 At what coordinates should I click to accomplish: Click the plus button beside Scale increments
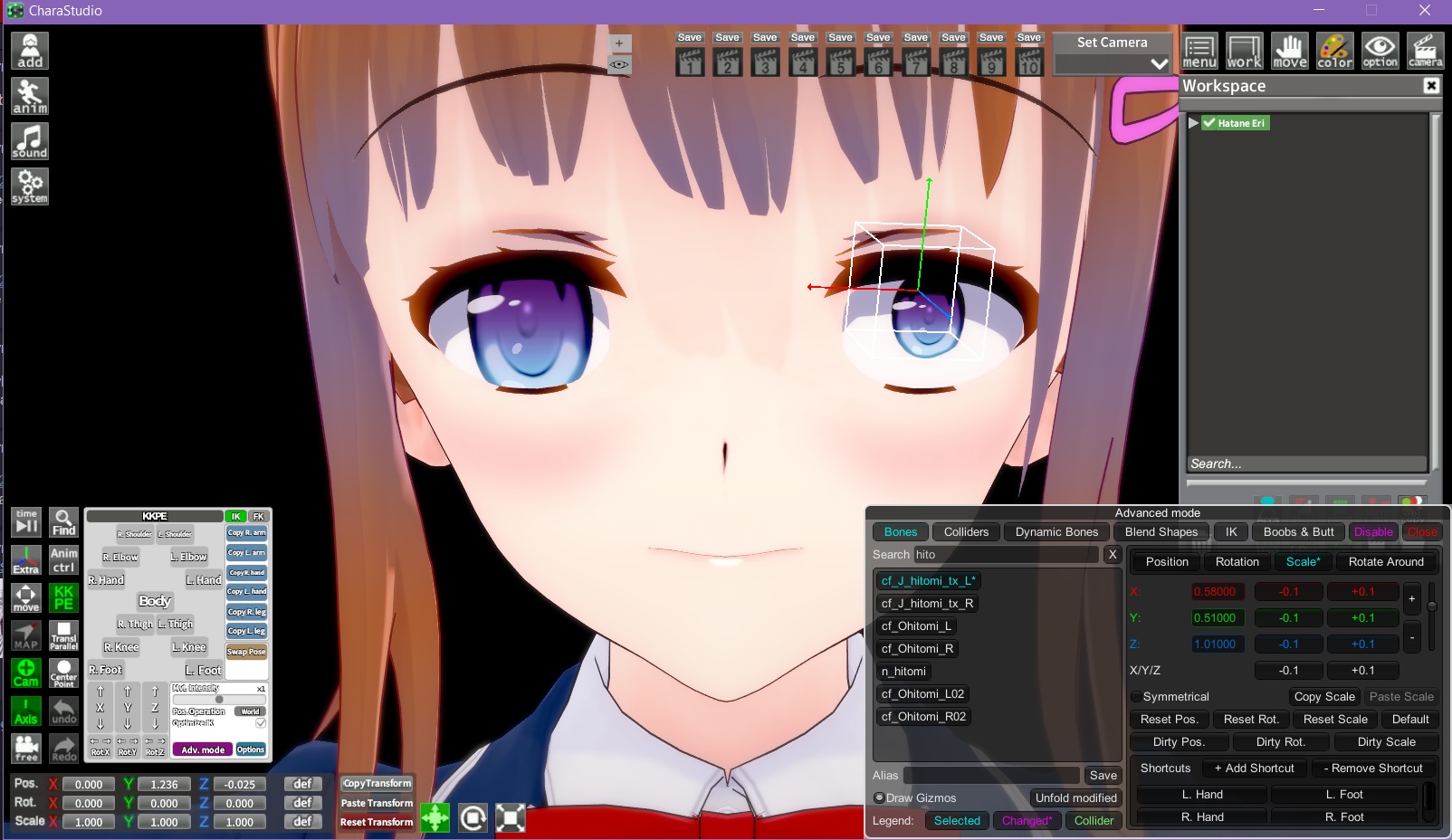1411,599
